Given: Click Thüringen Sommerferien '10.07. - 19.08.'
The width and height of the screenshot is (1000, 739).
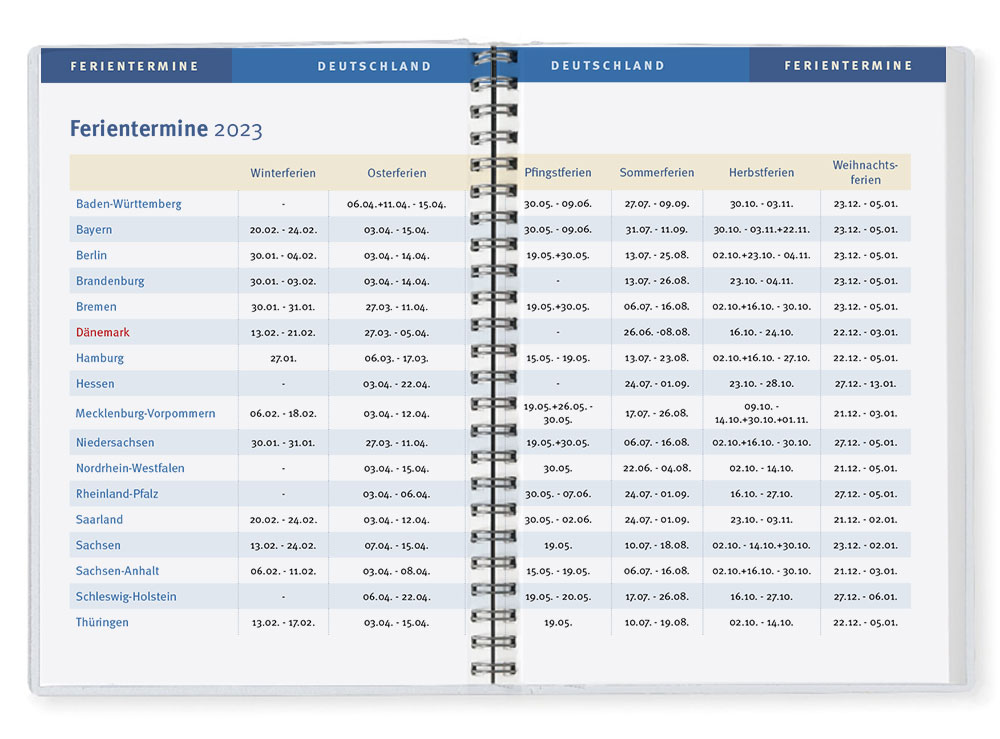Looking at the screenshot, I should pyautogui.click(x=656, y=622).
